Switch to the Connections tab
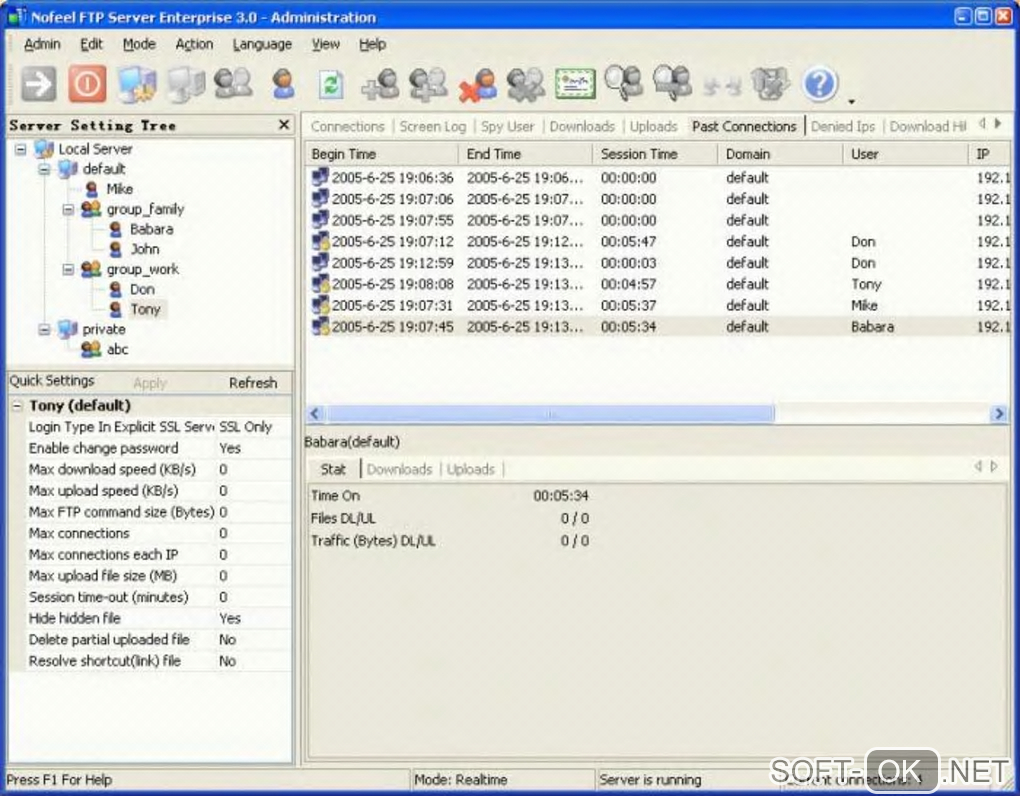1020x796 pixels. (347, 126)
